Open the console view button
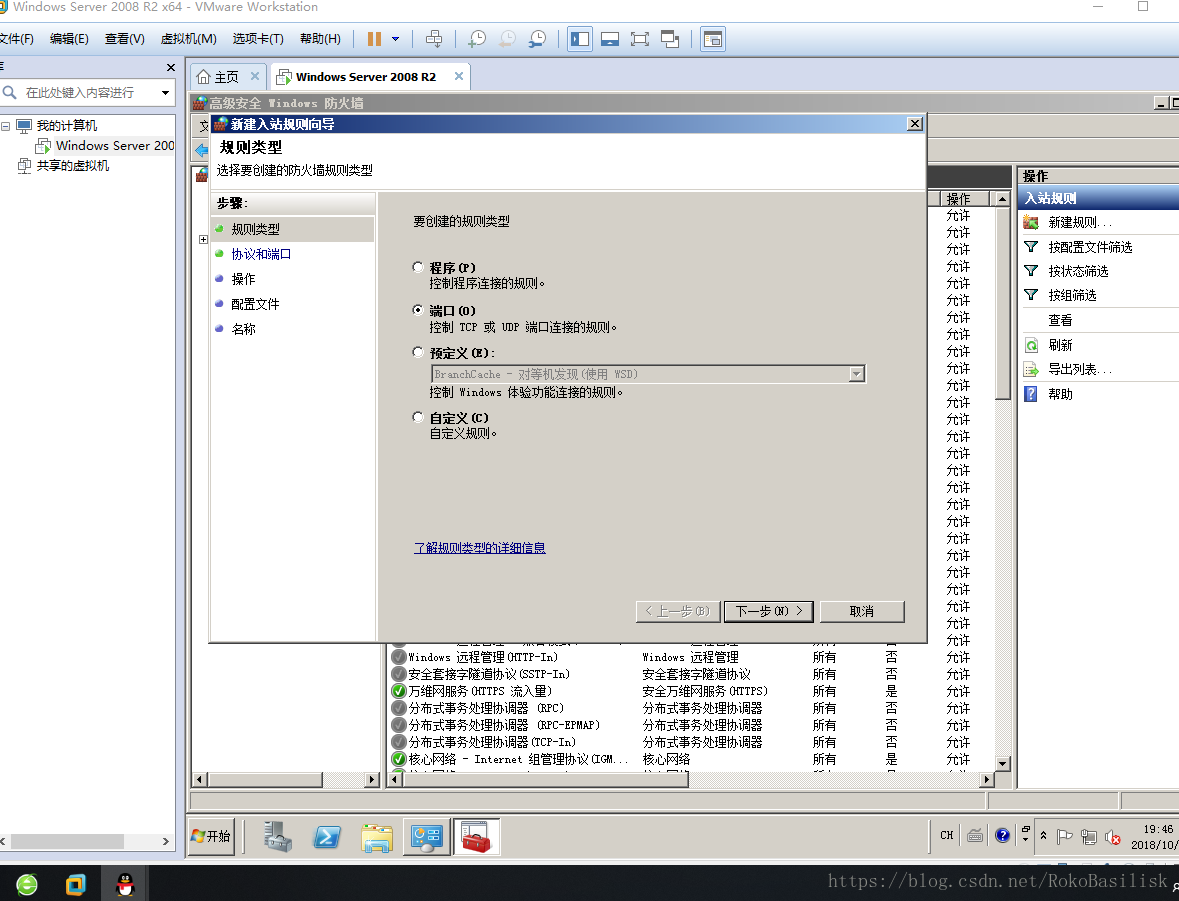 click(x=713, y=39)
